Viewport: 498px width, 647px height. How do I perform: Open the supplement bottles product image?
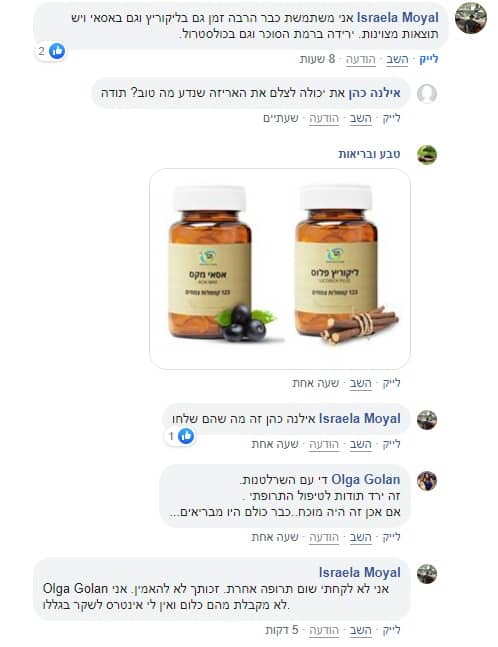point(280,269)
